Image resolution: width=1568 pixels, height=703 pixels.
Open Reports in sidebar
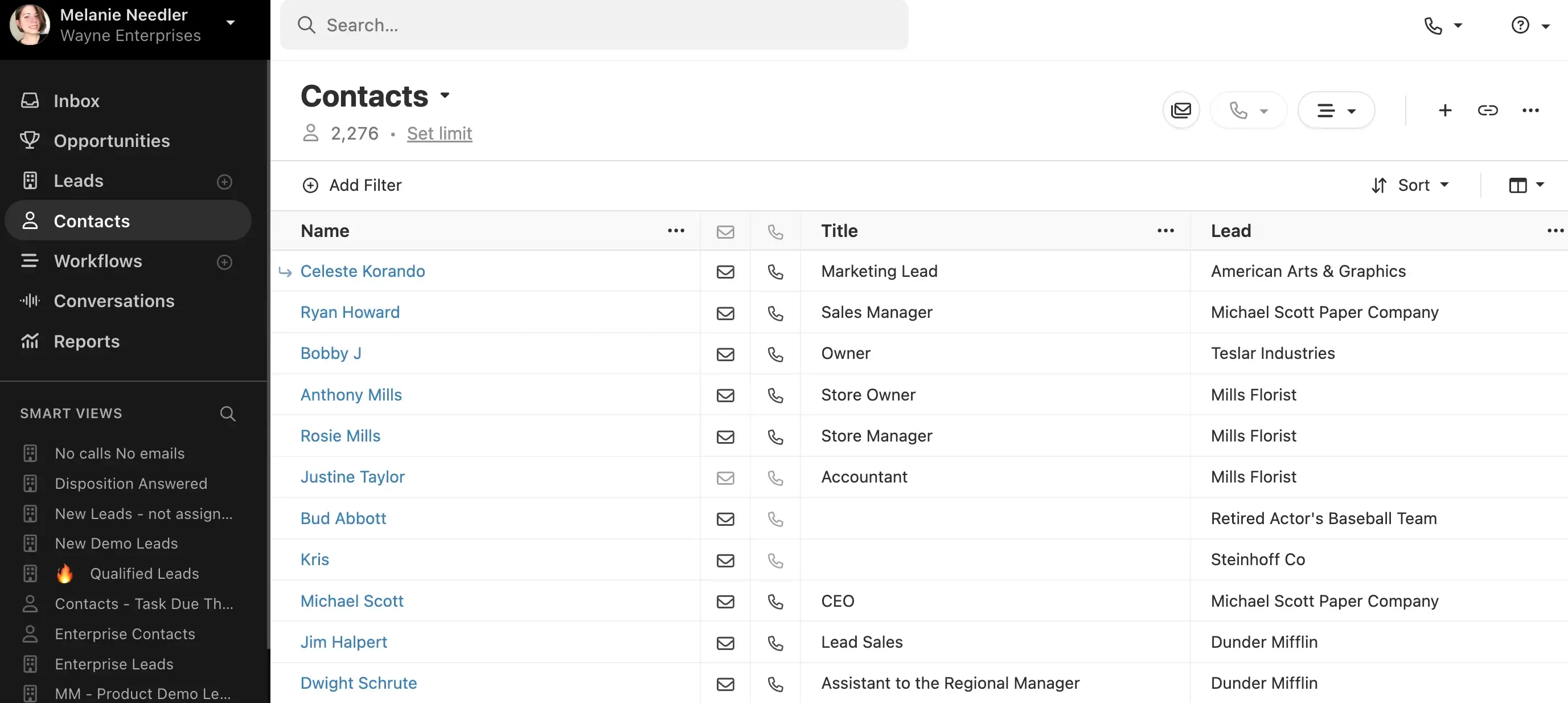click(87, 342)
